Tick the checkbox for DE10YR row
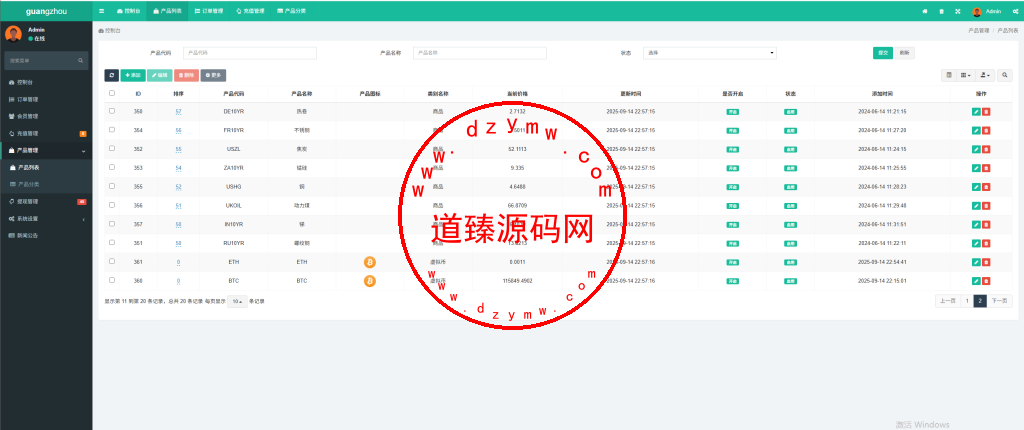Screen dimensions: 1024x430 click(x=112, y=111)
